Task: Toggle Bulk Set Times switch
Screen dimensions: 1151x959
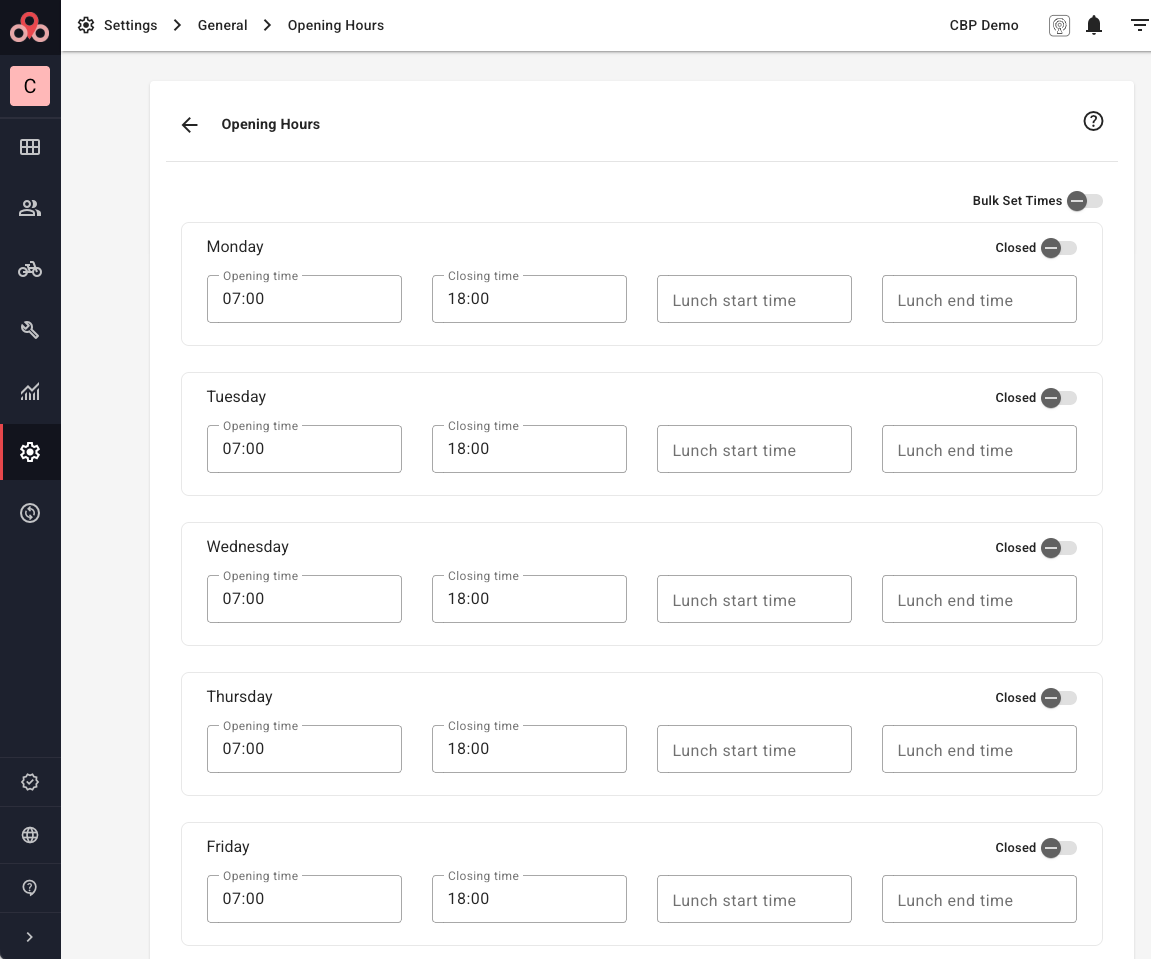Action: [1084, 200]
